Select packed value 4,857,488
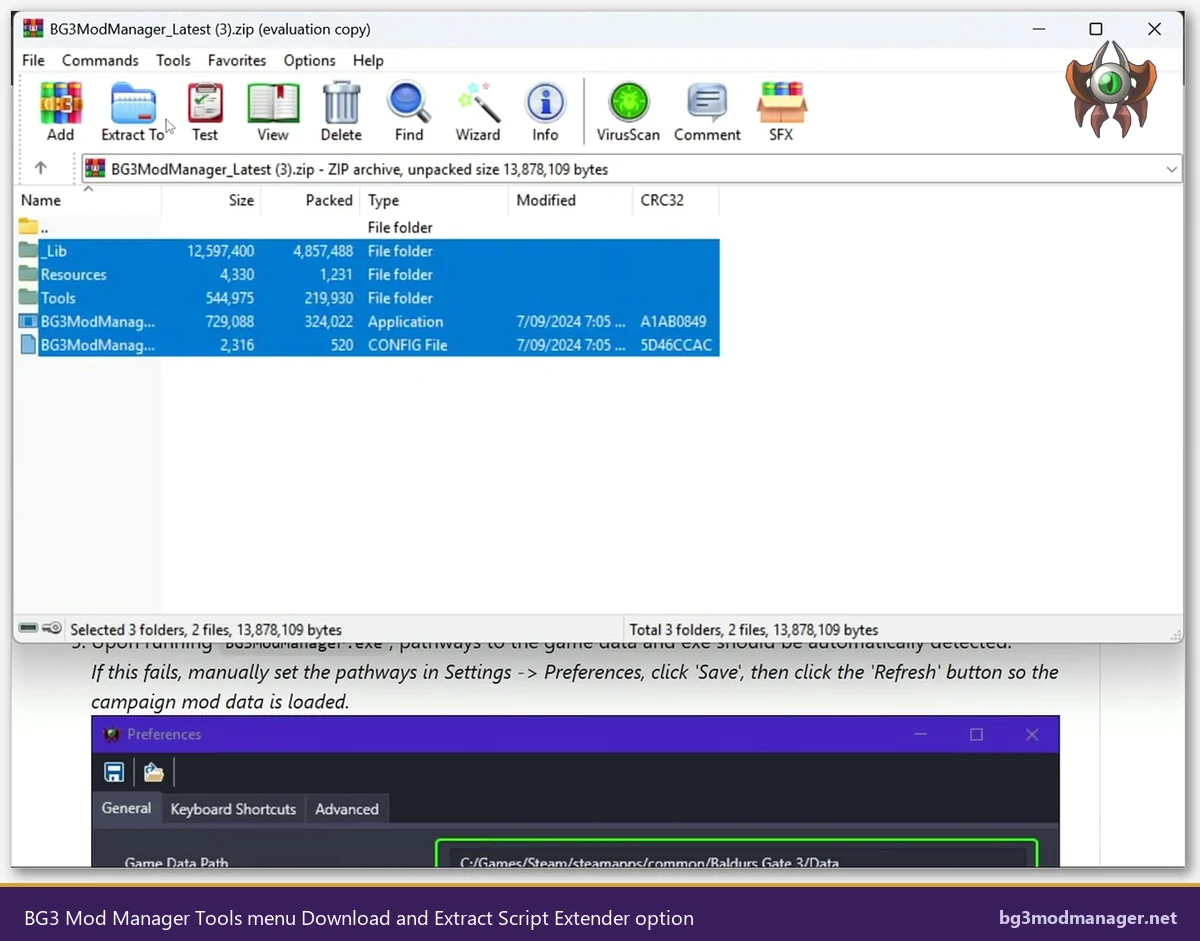This screenshot has width=1200, height=941. pyautogui.click(x=323, y=251)
